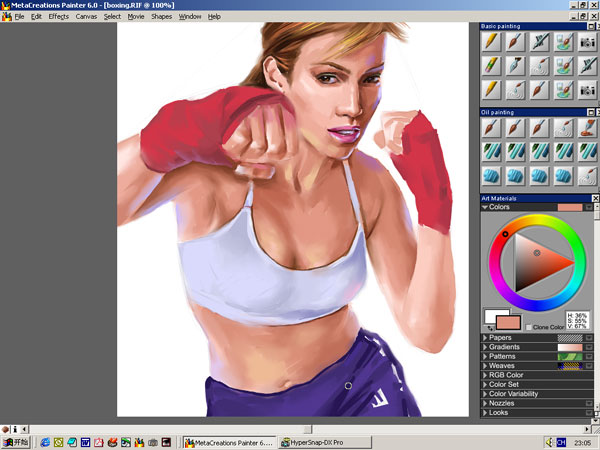The width and height of the screenshot is (600, 450).
Task: Click the salmon primary color swatch
Action: click(509, 321)
